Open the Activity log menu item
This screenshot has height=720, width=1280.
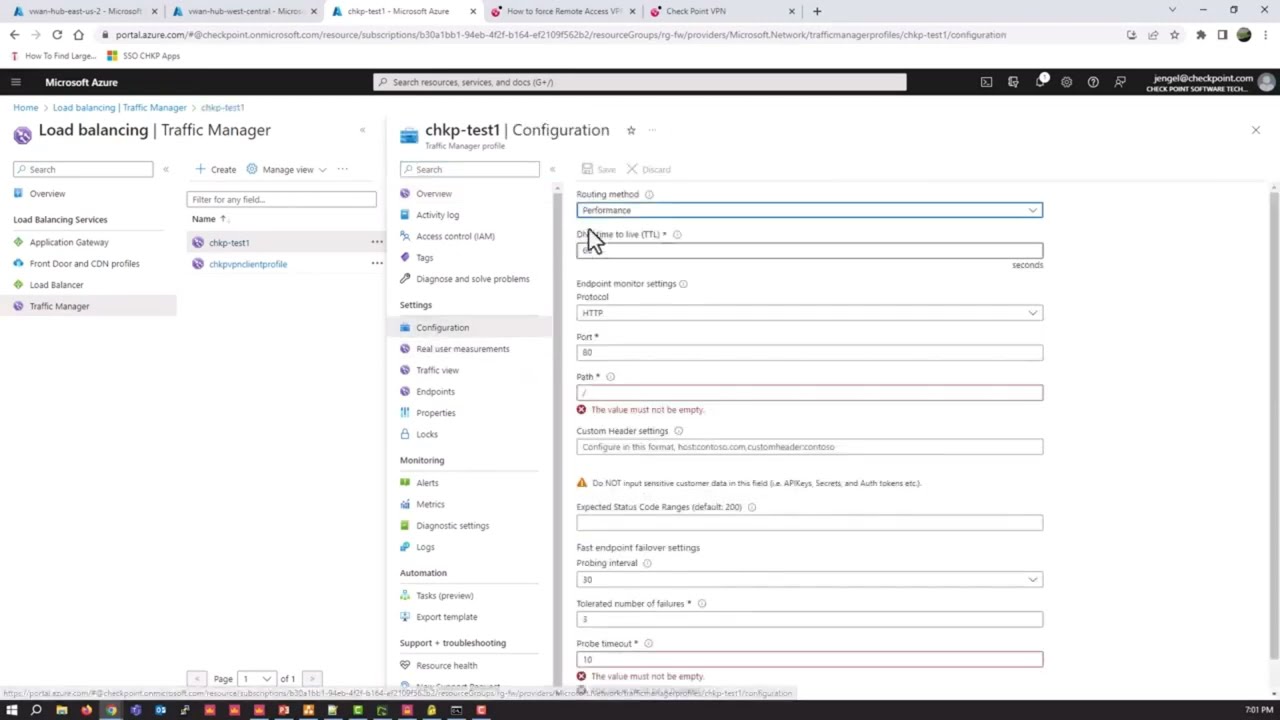[437, 215]
